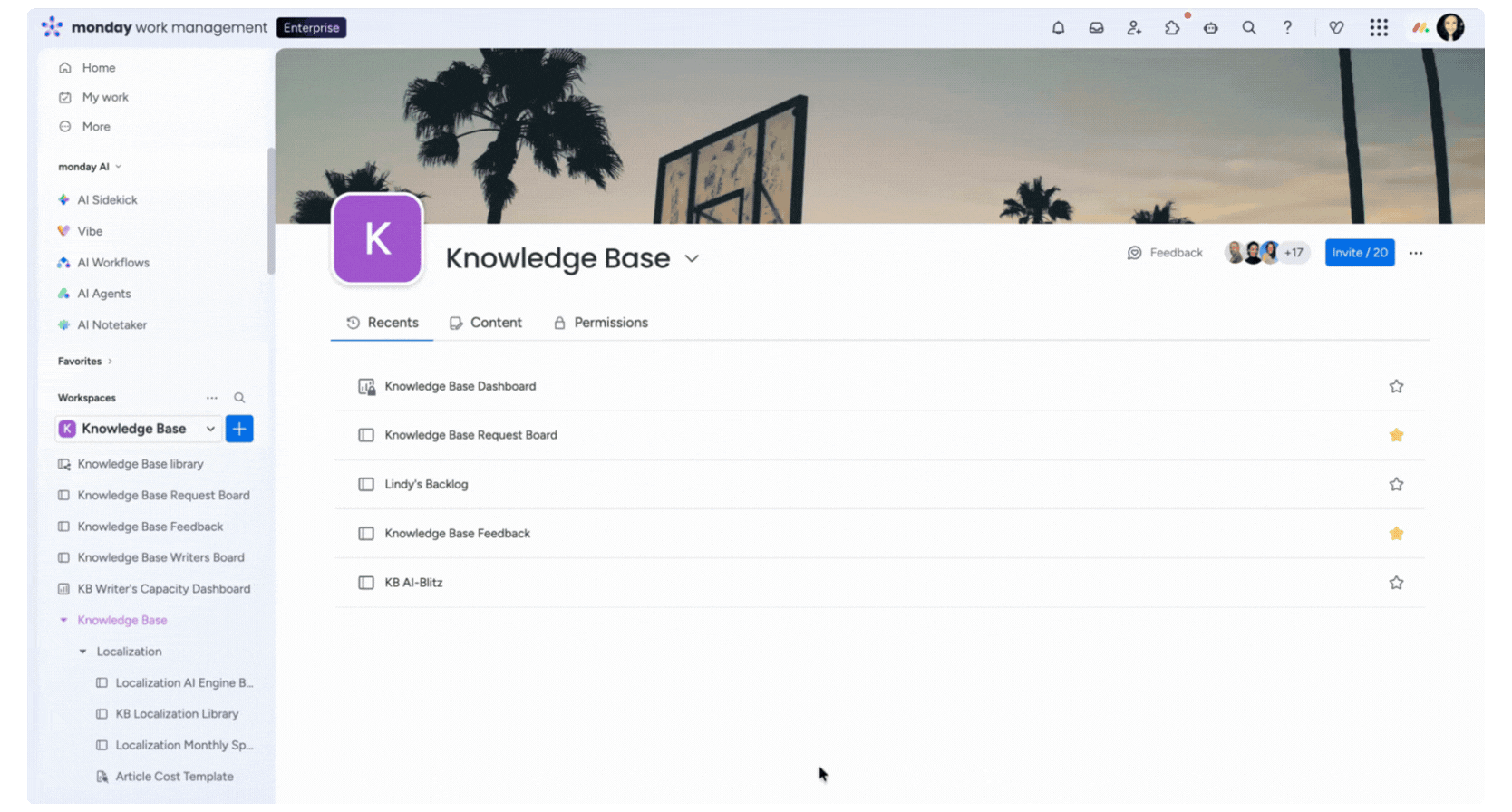Image resolution: width=1512 pixels, height=812 pixels.
Task: Click the invite members person icon
Action: [1134, 28]
